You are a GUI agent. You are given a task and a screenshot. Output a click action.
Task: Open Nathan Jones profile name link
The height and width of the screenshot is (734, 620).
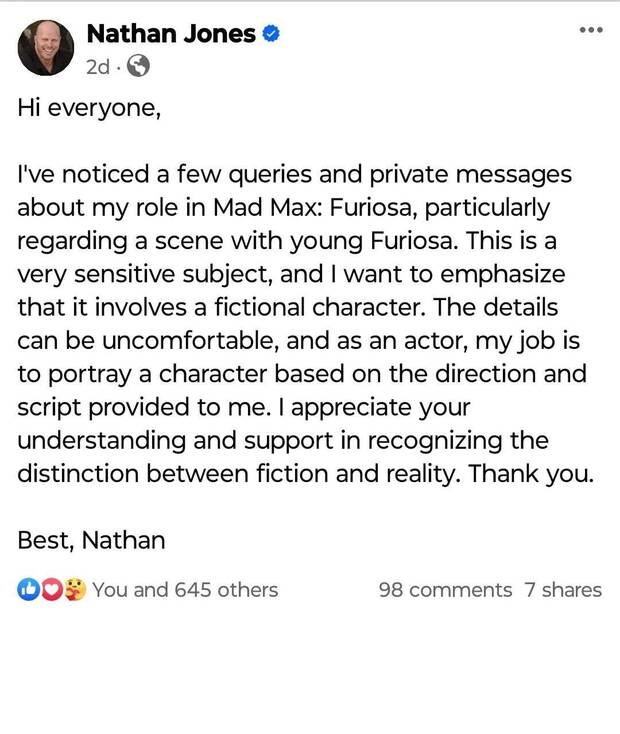point(171,34)
